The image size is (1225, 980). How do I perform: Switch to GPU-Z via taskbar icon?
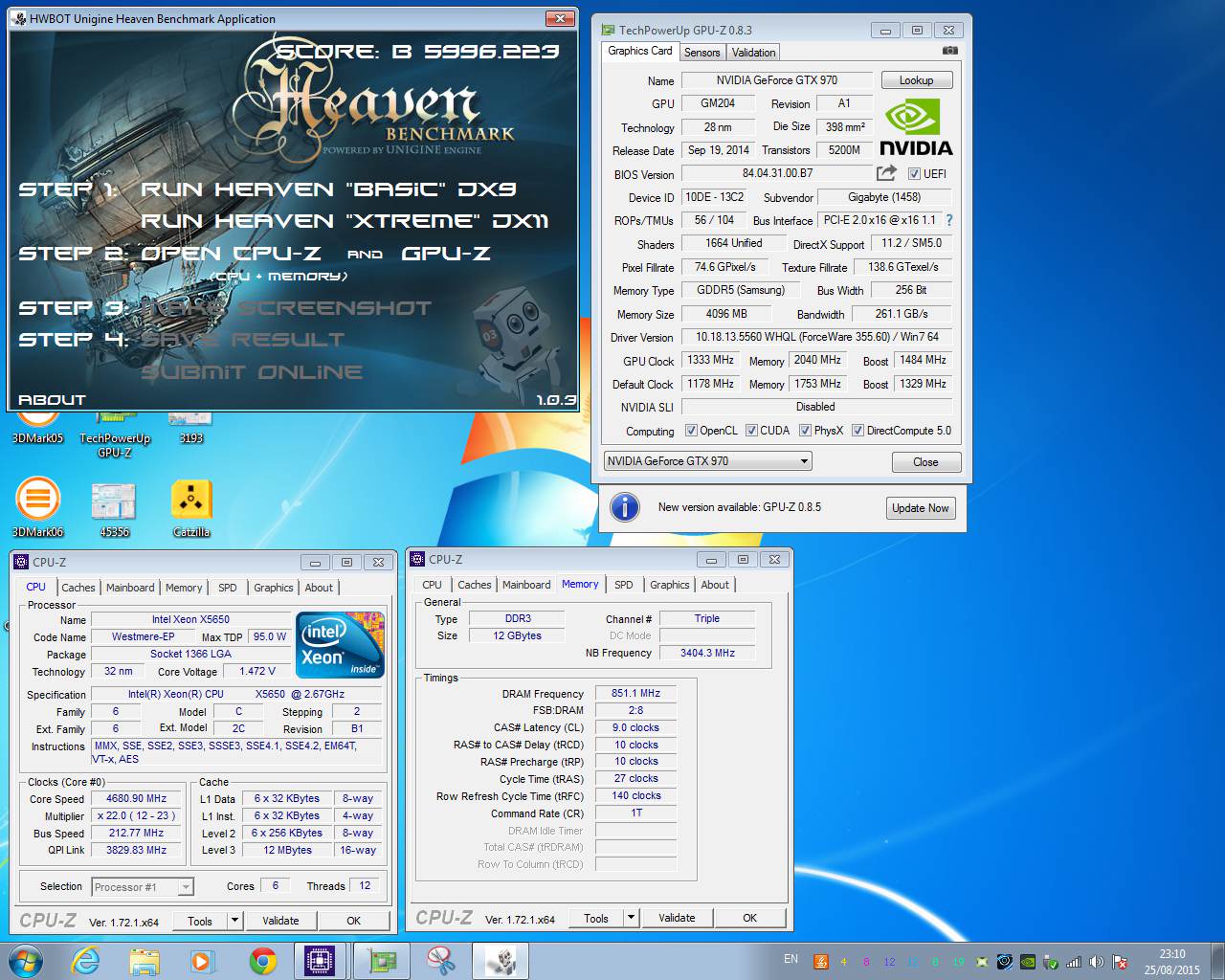382,961
